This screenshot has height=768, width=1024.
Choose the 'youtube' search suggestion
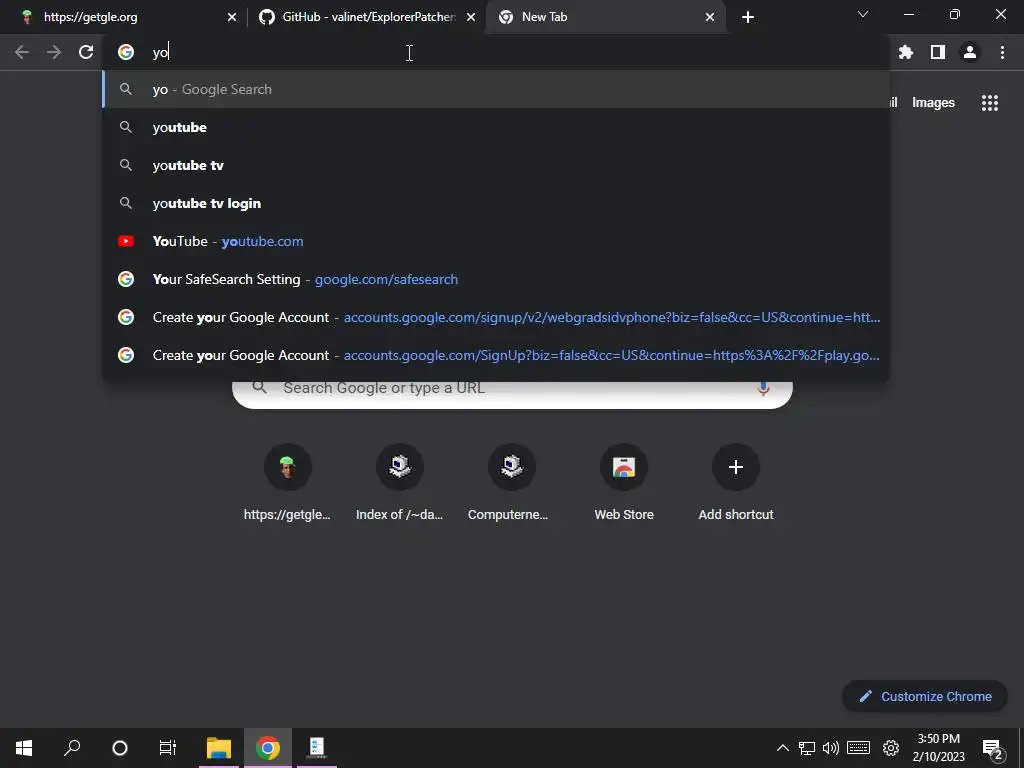pyautogui.click(x=496, y=127)
